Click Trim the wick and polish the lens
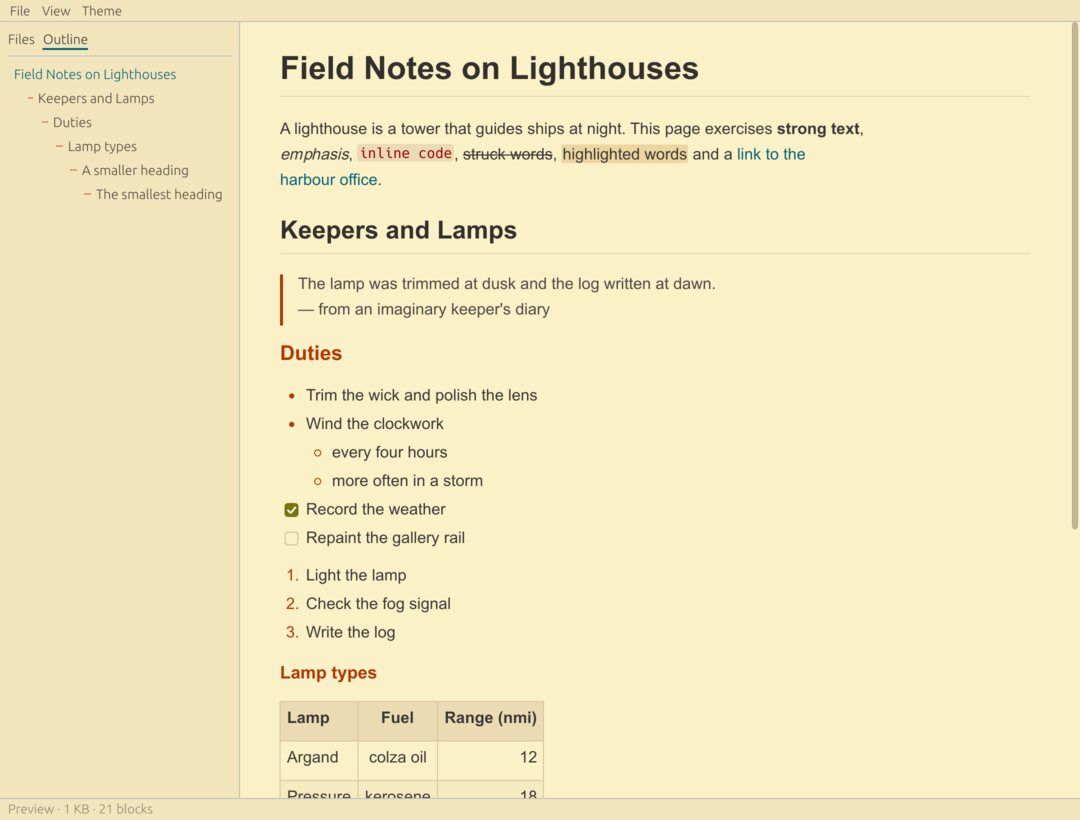Image resolution: width=1080 pixels, height=820 pixels. [422, 395]
